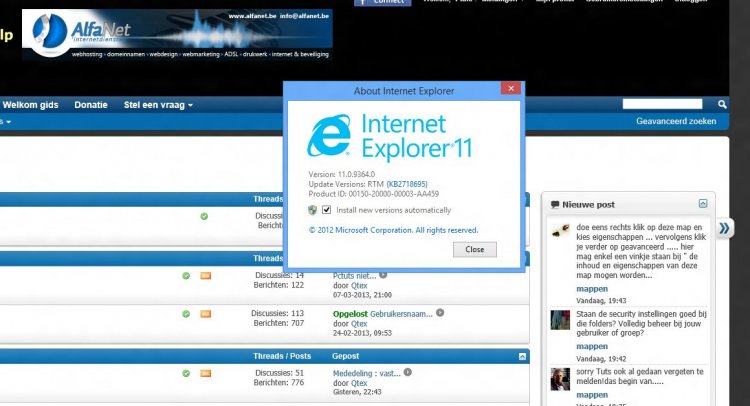Open the Donatie menu item
Screen dimensions: 750x406
pyautogui.click(x=91, y=104)
